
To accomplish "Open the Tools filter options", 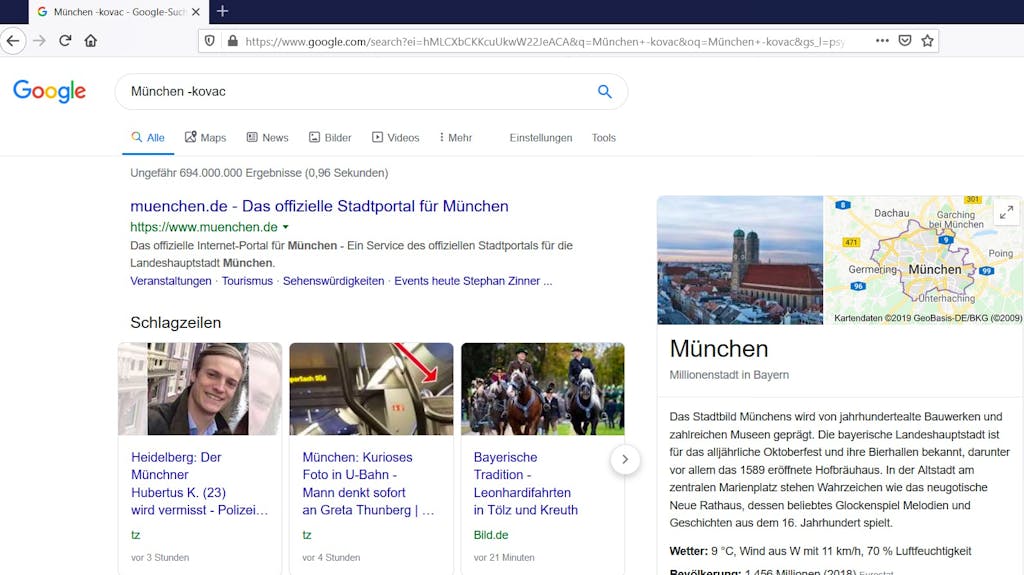I will [603, 138].
